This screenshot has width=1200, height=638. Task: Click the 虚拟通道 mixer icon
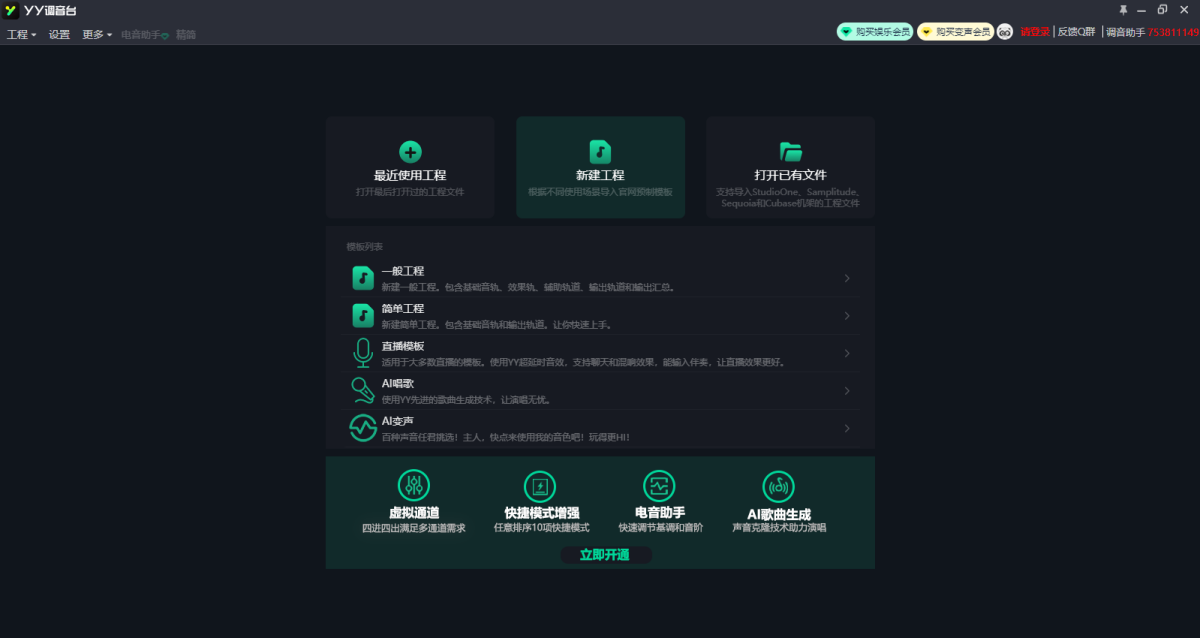[x=413, y=486]
